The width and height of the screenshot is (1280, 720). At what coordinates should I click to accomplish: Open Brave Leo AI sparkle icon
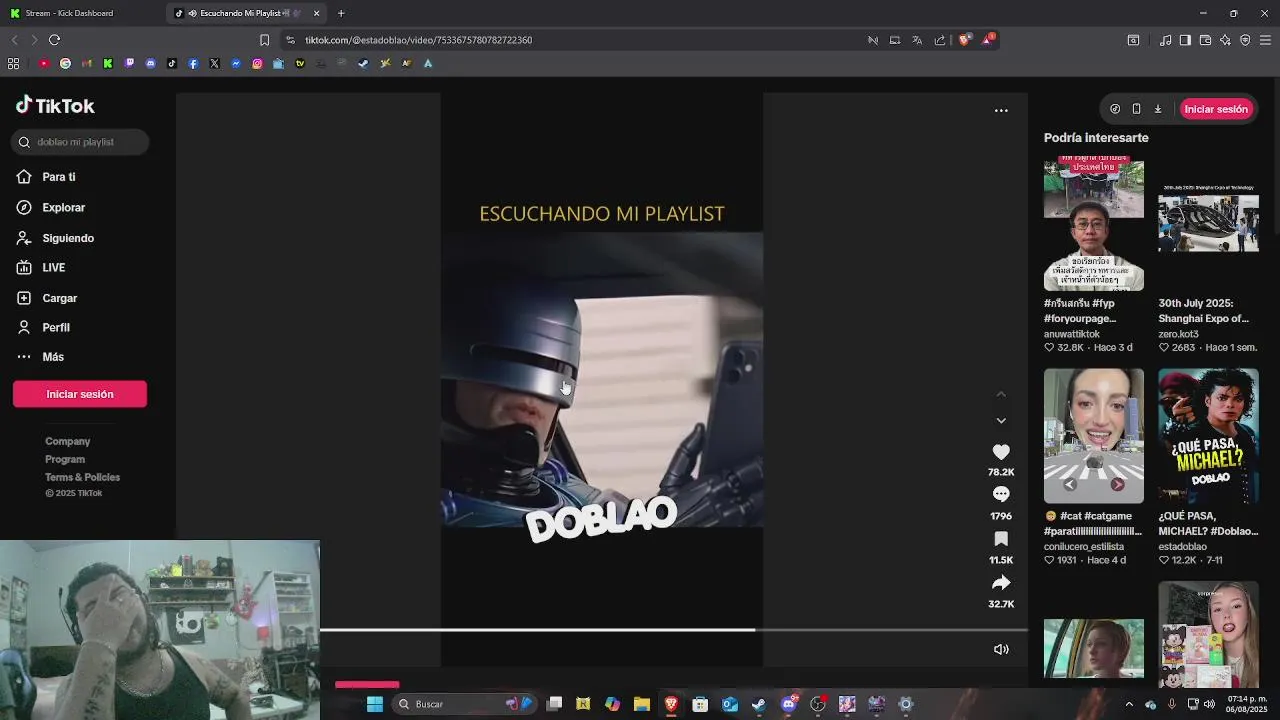click(1225, 40)
